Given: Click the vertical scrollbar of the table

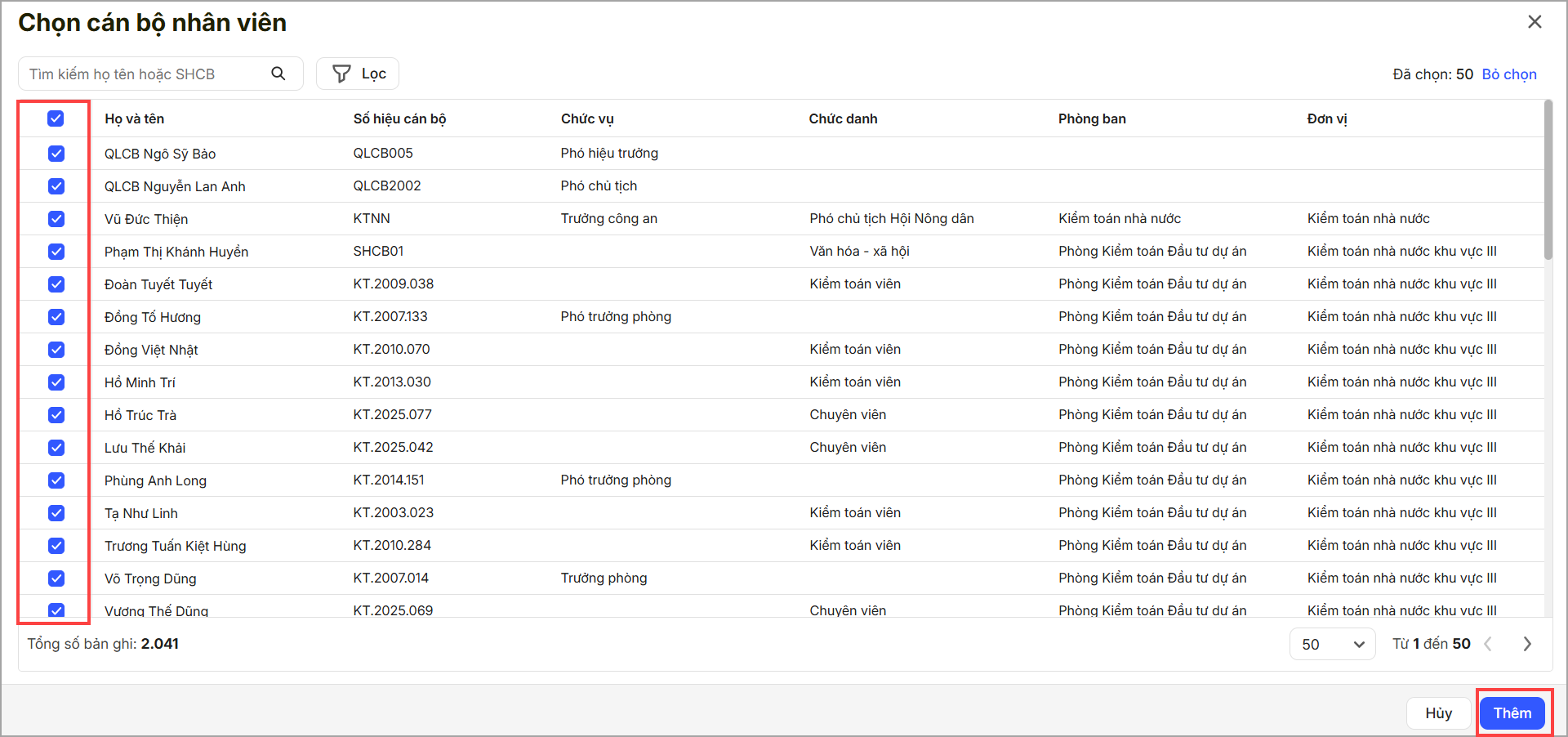Looking at the screenshot, I should pyautogui.click(x=1548, y=180).
